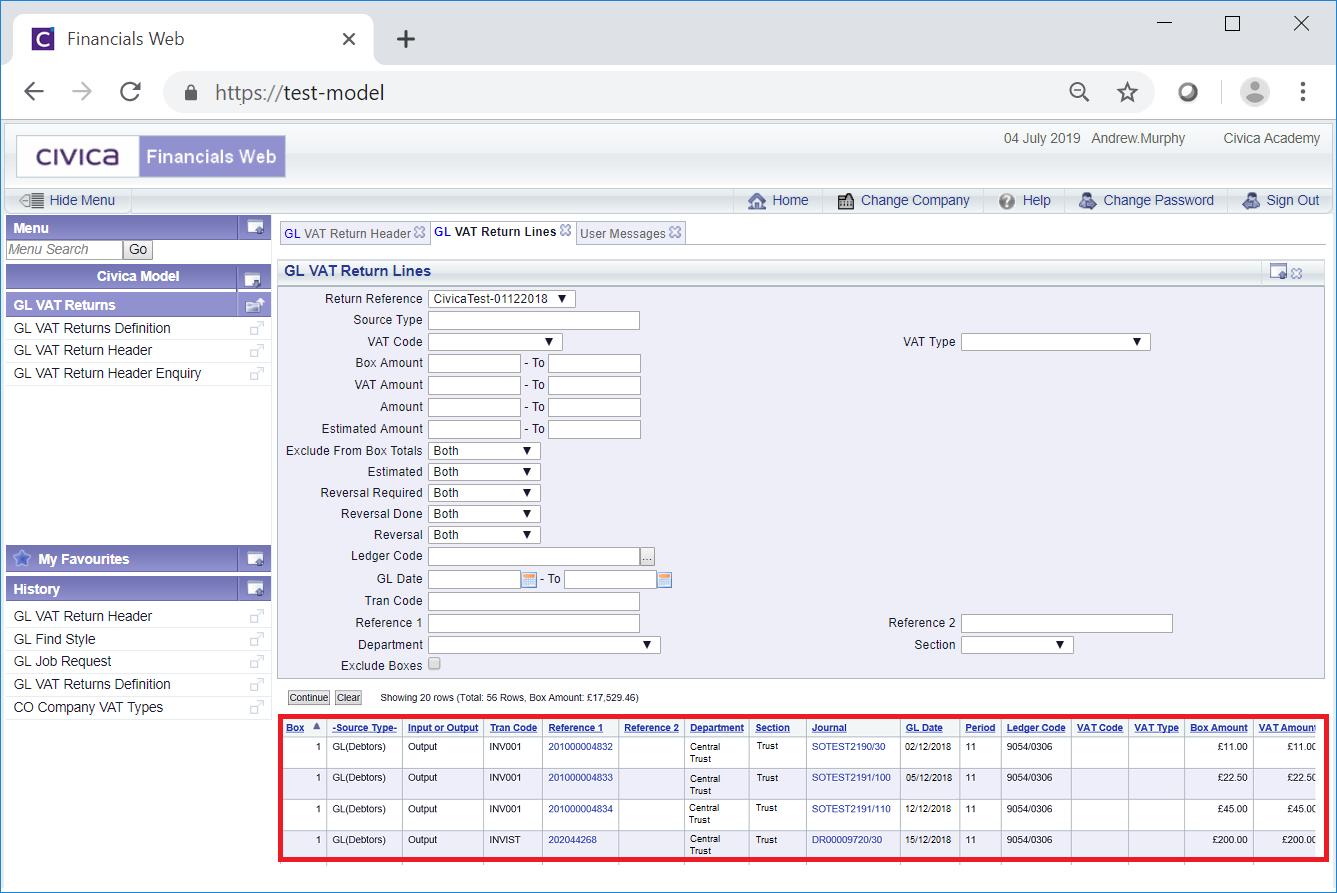Open journal link DR00009720/30
Image resolution: width=1337 pixels, height=893 pixels.
847,840
